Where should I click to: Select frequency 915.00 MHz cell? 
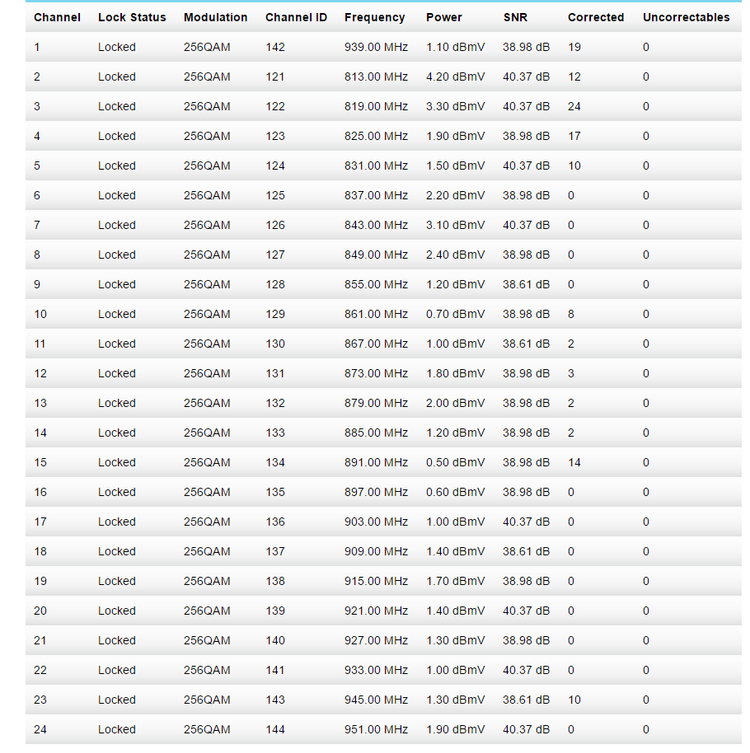point(376,581)
